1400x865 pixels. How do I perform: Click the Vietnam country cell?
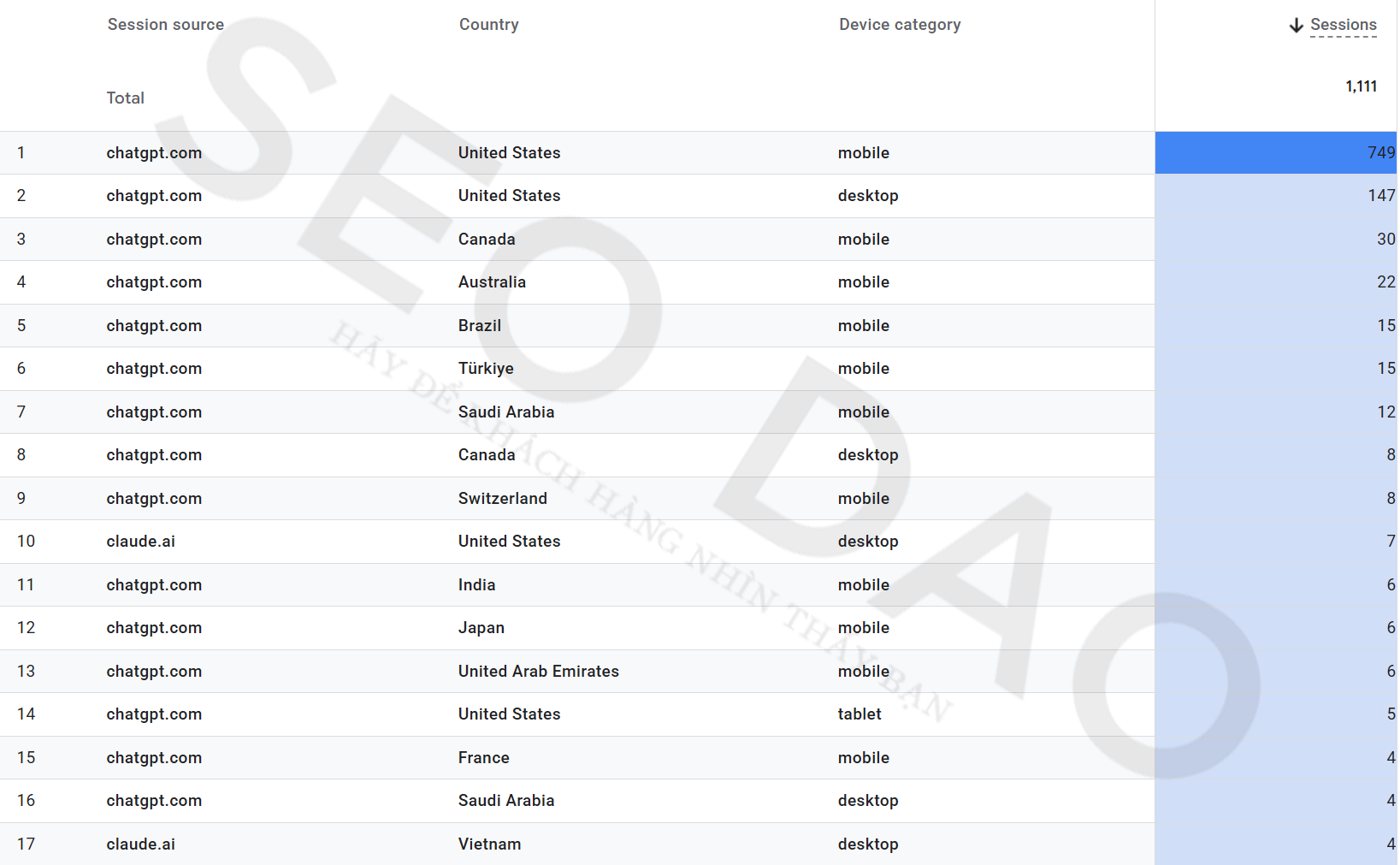(489, 844)
